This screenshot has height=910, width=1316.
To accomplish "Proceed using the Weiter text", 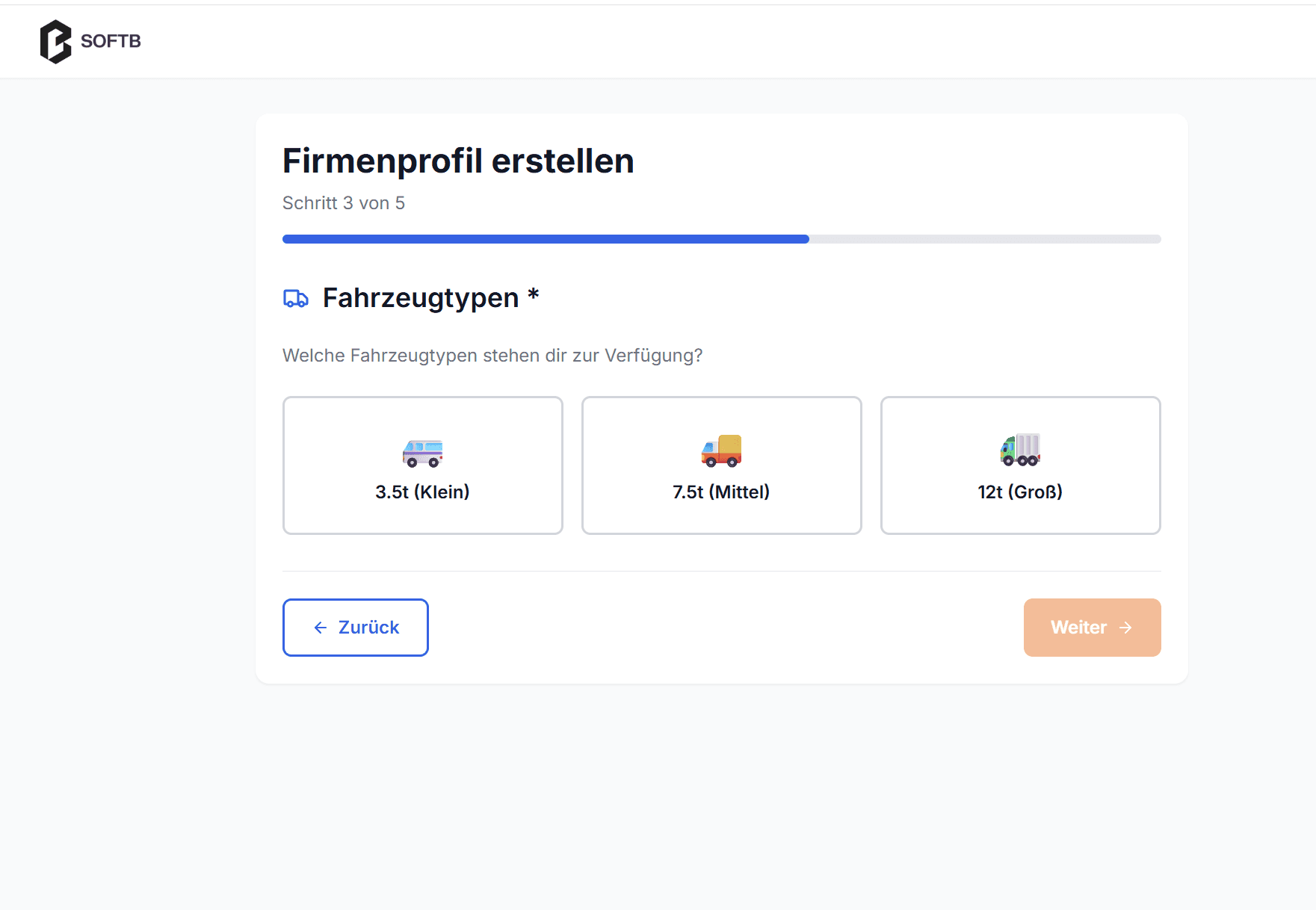I will [x=1078, y=628].
